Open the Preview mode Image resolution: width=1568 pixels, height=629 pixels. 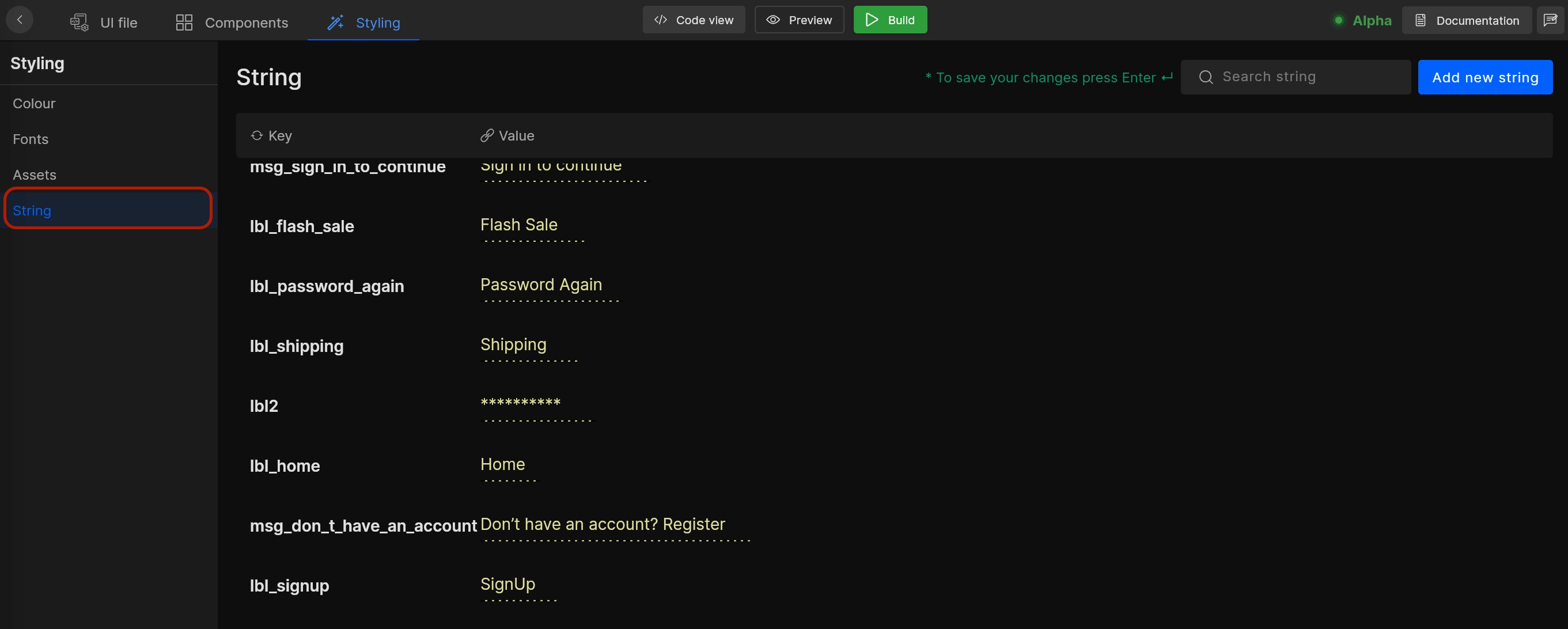(799, 20)
